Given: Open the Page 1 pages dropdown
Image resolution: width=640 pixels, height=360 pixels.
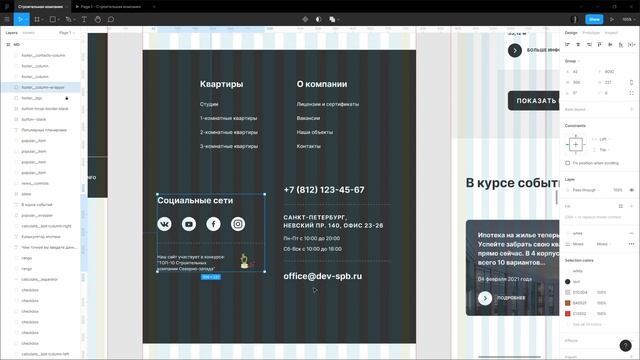Looking at the screenshot, I should pyautogui.click(x=67, y=33).
